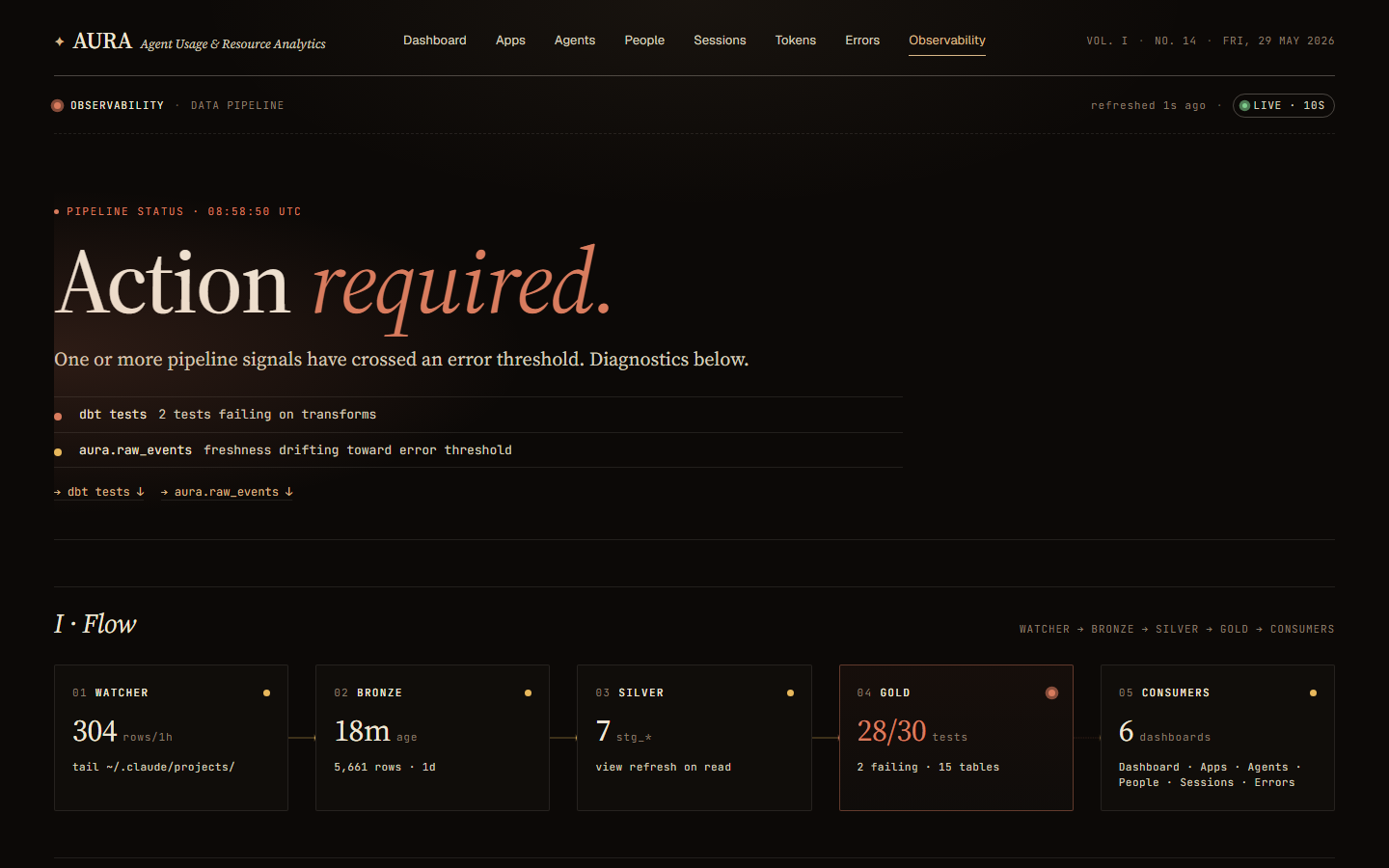Jump down via aura.raw_events arrow link
Image resolution: width=1389 pixels, height=868 pixels.
pos(227,492)
